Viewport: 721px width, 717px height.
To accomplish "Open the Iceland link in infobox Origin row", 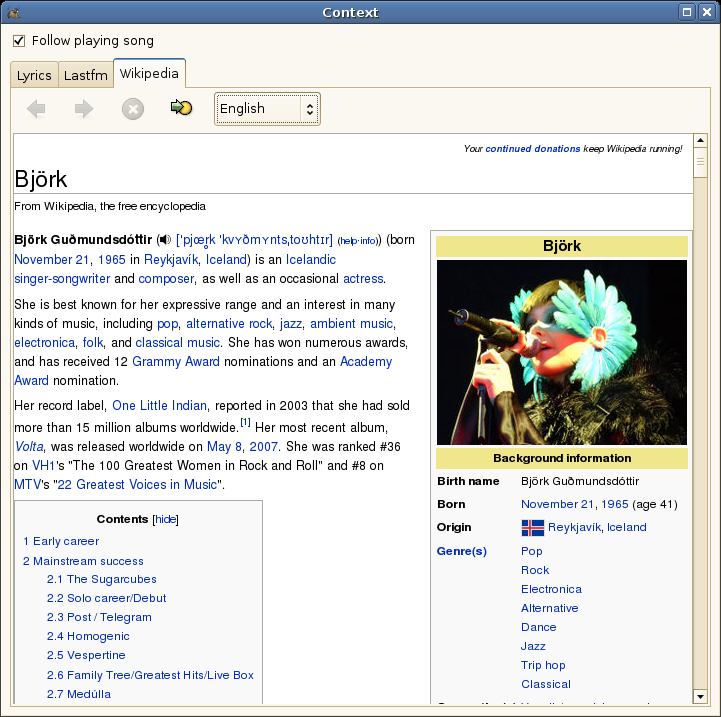I will tap(627, 528).
